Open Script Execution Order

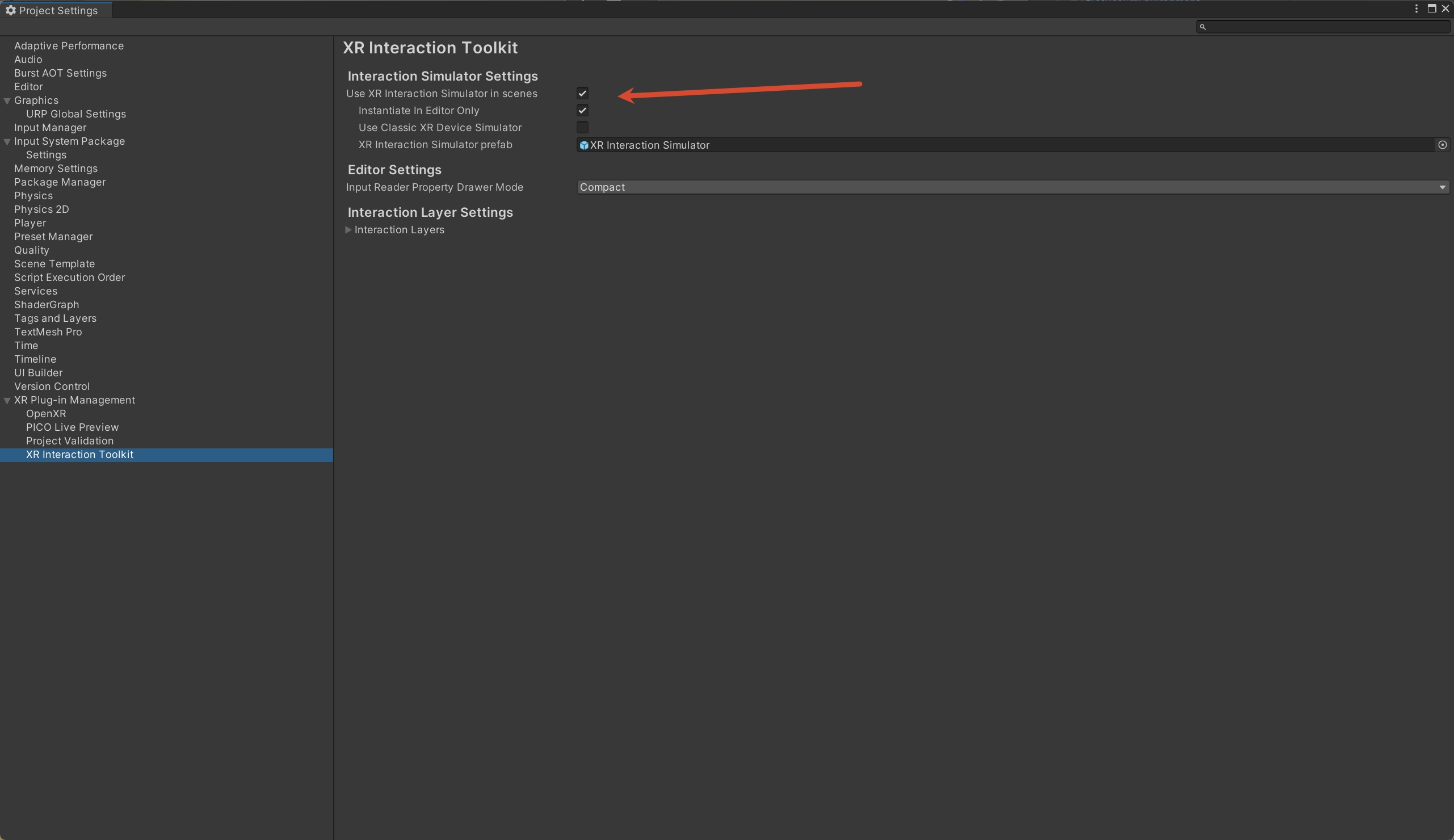[69, 278]
